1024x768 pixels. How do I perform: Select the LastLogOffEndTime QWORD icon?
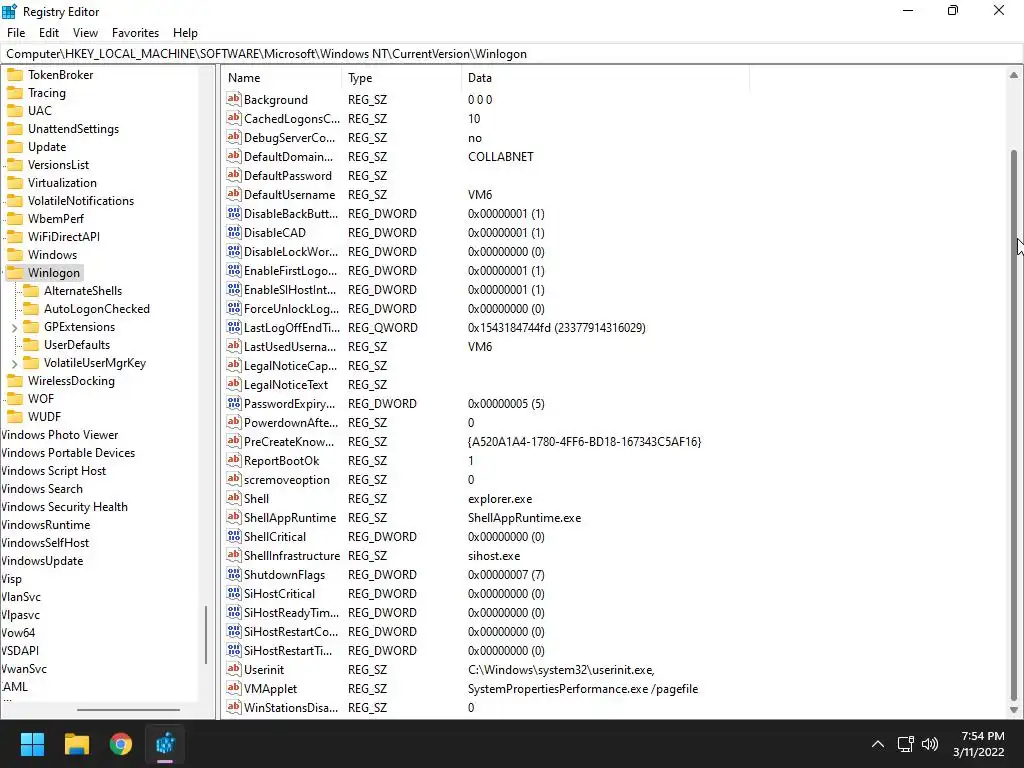point(234,327)
